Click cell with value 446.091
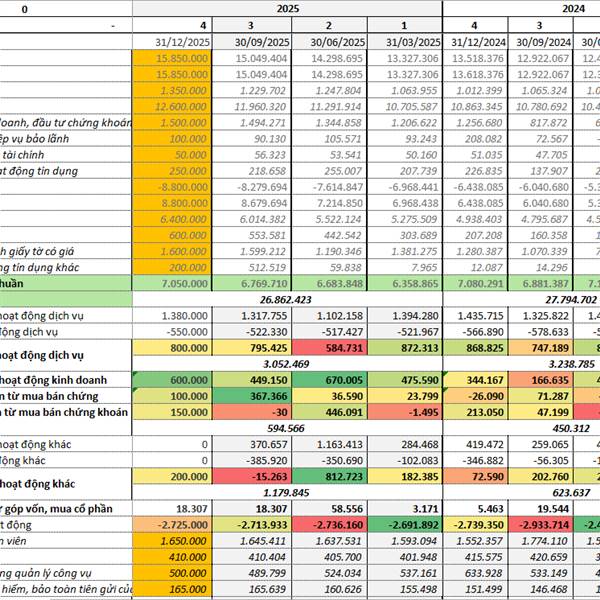 click(329, 412)
